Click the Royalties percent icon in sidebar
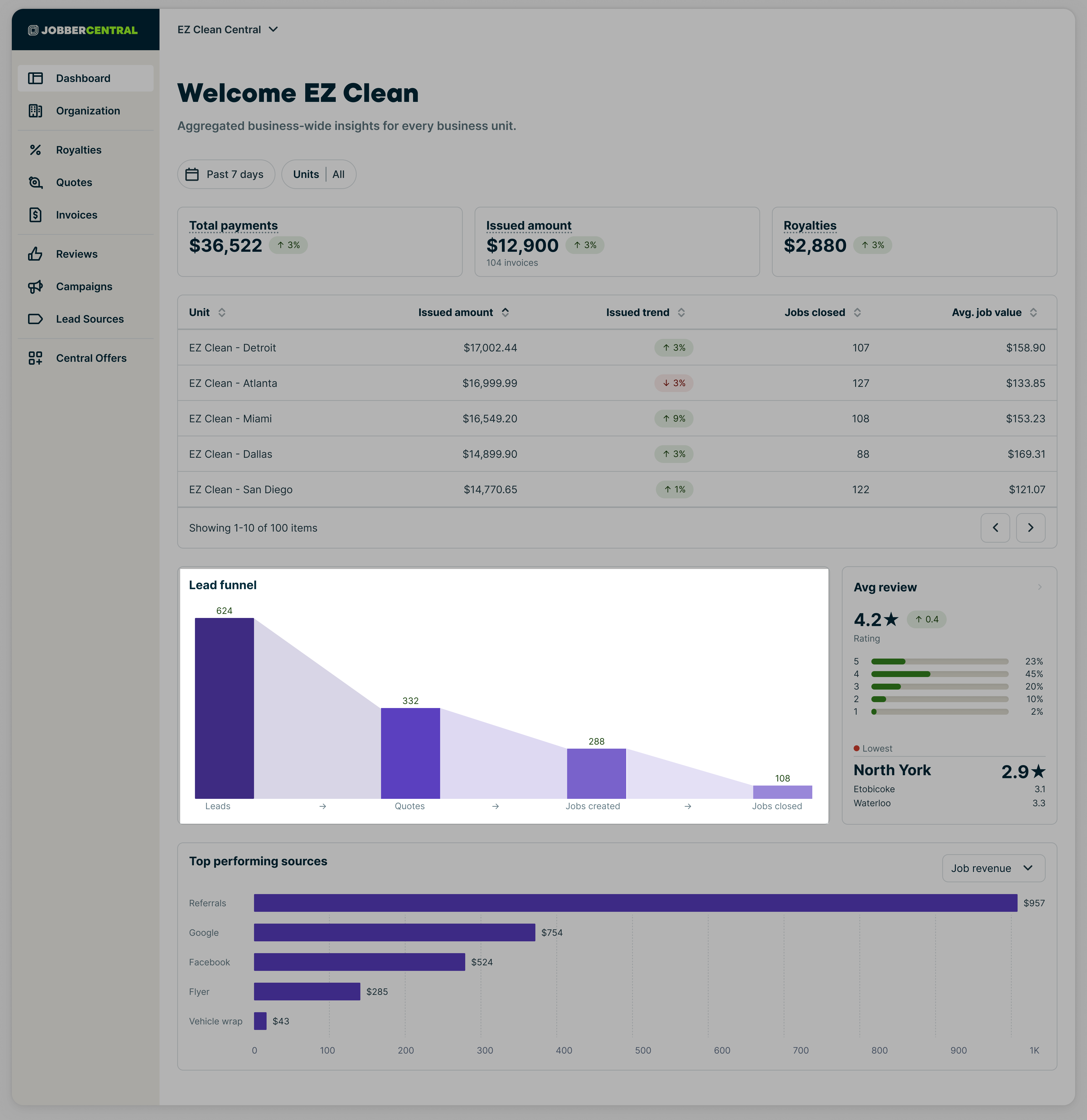The height and width of the screenshot is (1120, 1087). 35,150
